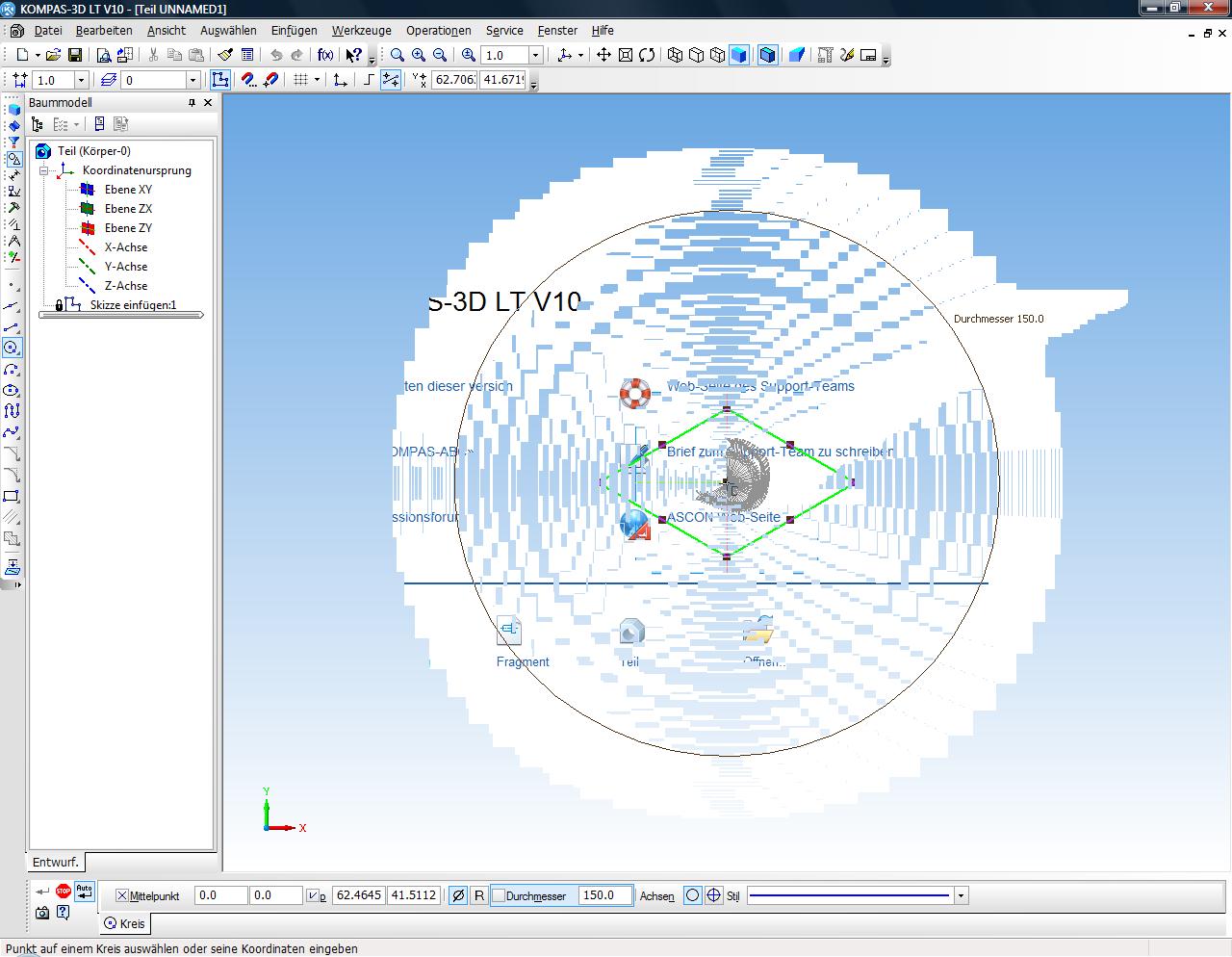Select radius input mode R button
The image size is (1232, 957).
point(479,895)
